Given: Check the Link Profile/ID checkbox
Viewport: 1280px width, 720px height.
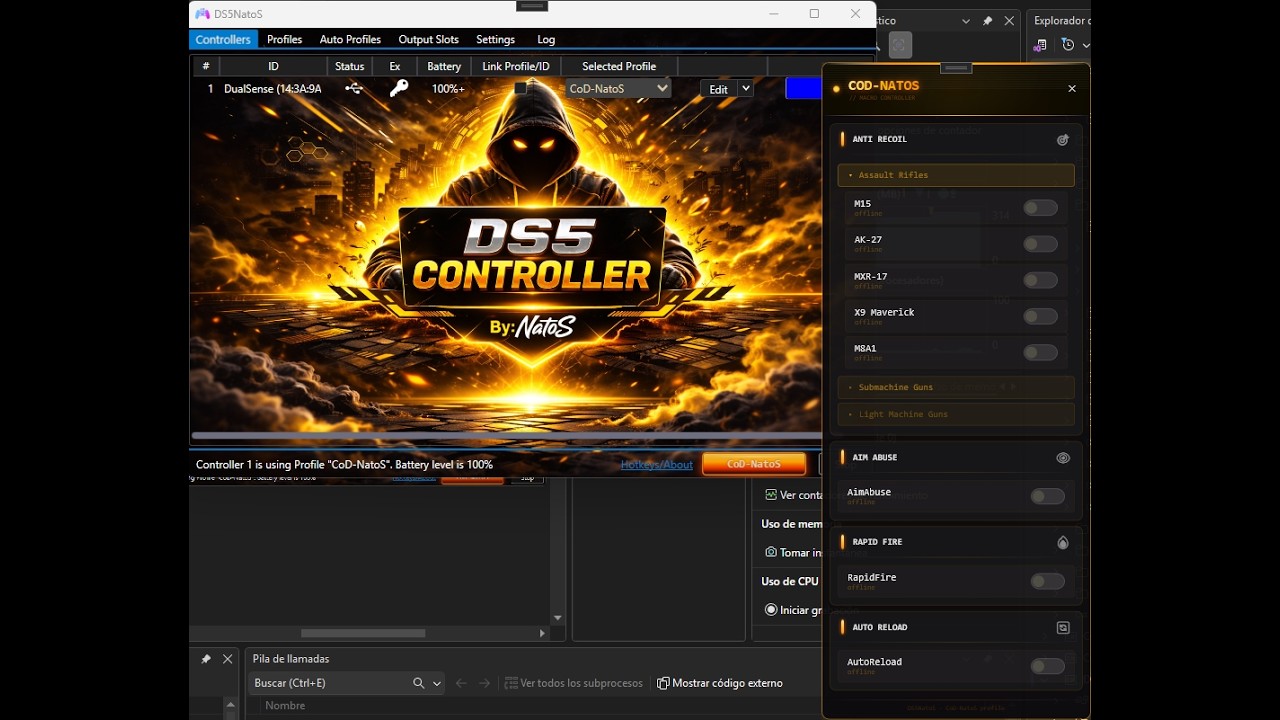Looking at the screenshot, I should [521, 88].
